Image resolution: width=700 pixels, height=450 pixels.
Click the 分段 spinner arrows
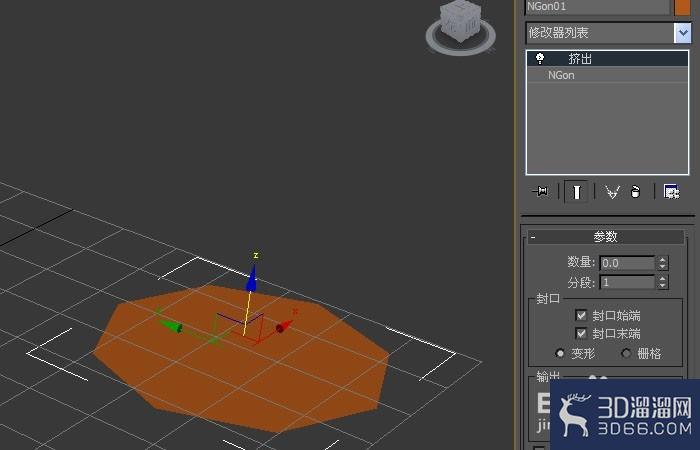pos(662,282)
